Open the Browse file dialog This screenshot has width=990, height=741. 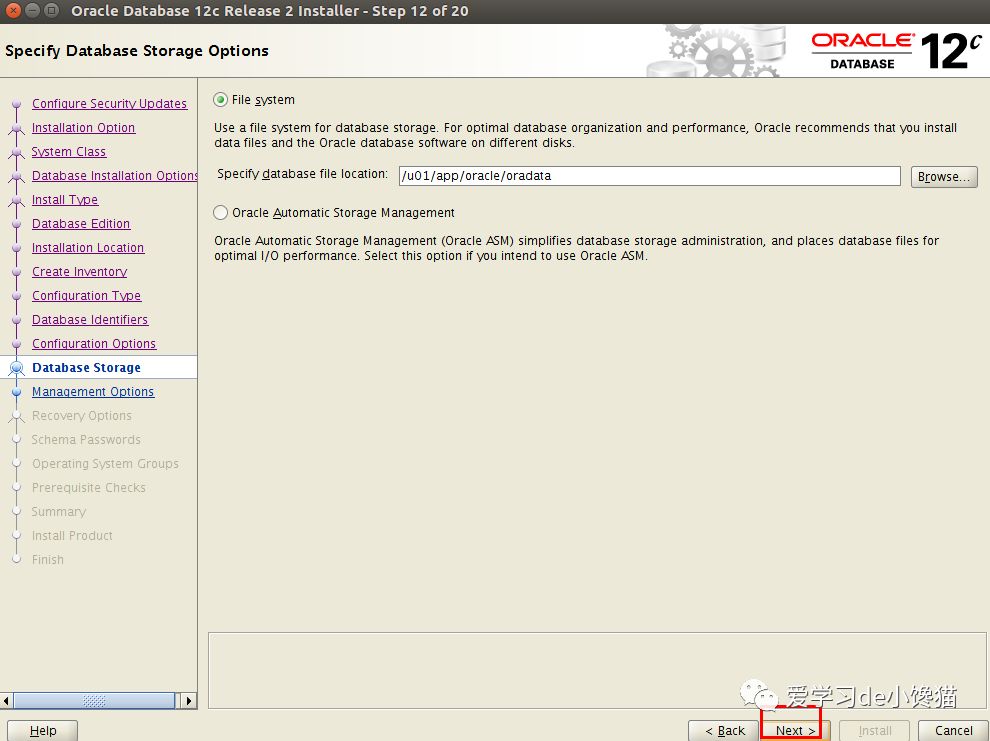(x=944, y=177)
